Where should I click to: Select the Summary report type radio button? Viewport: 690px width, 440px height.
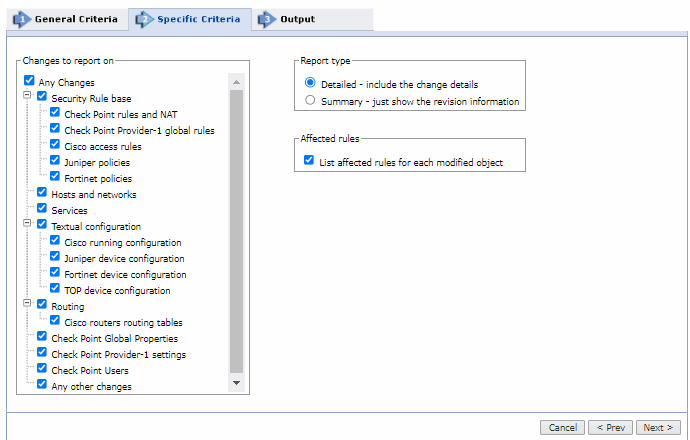[310, 101]
